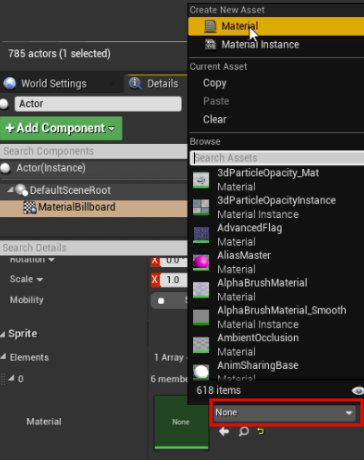Click reset to default yellow arrow

[260, 431]
